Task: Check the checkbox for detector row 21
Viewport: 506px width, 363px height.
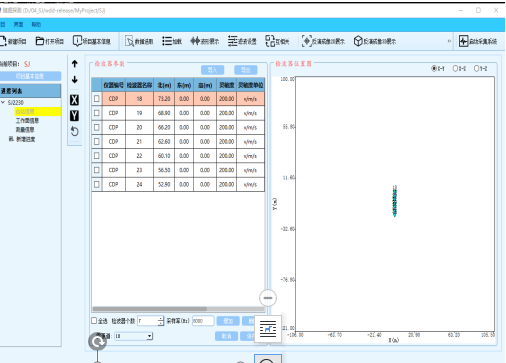Action: coord(97,141)
